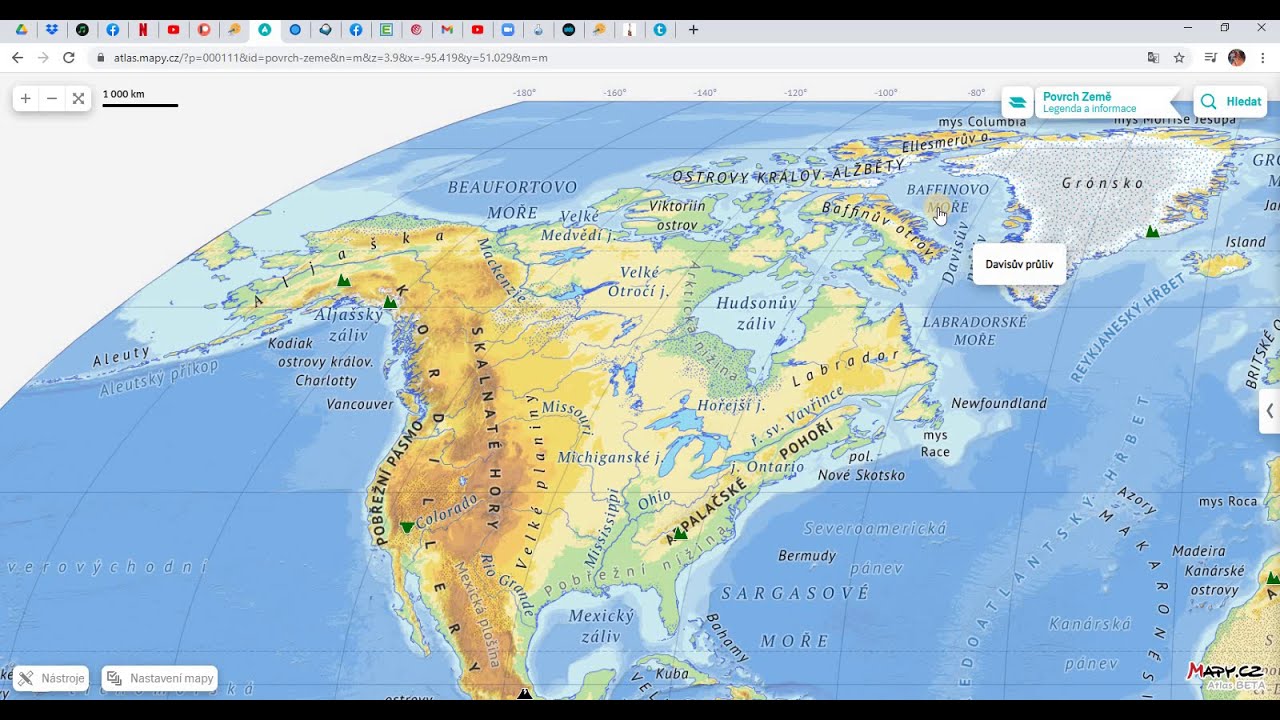Viewport: 1280px width, 720px height.
Task: Click the Vancouver island label
Action: 360,404
